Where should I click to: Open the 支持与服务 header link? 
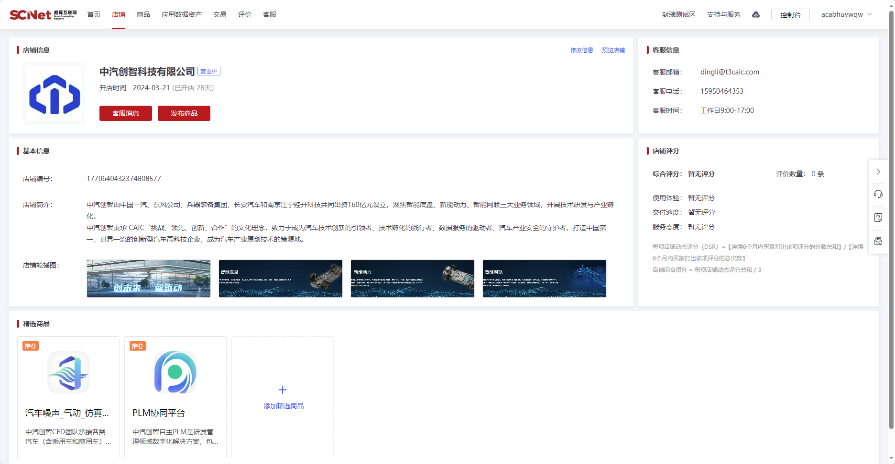(723, 15)
